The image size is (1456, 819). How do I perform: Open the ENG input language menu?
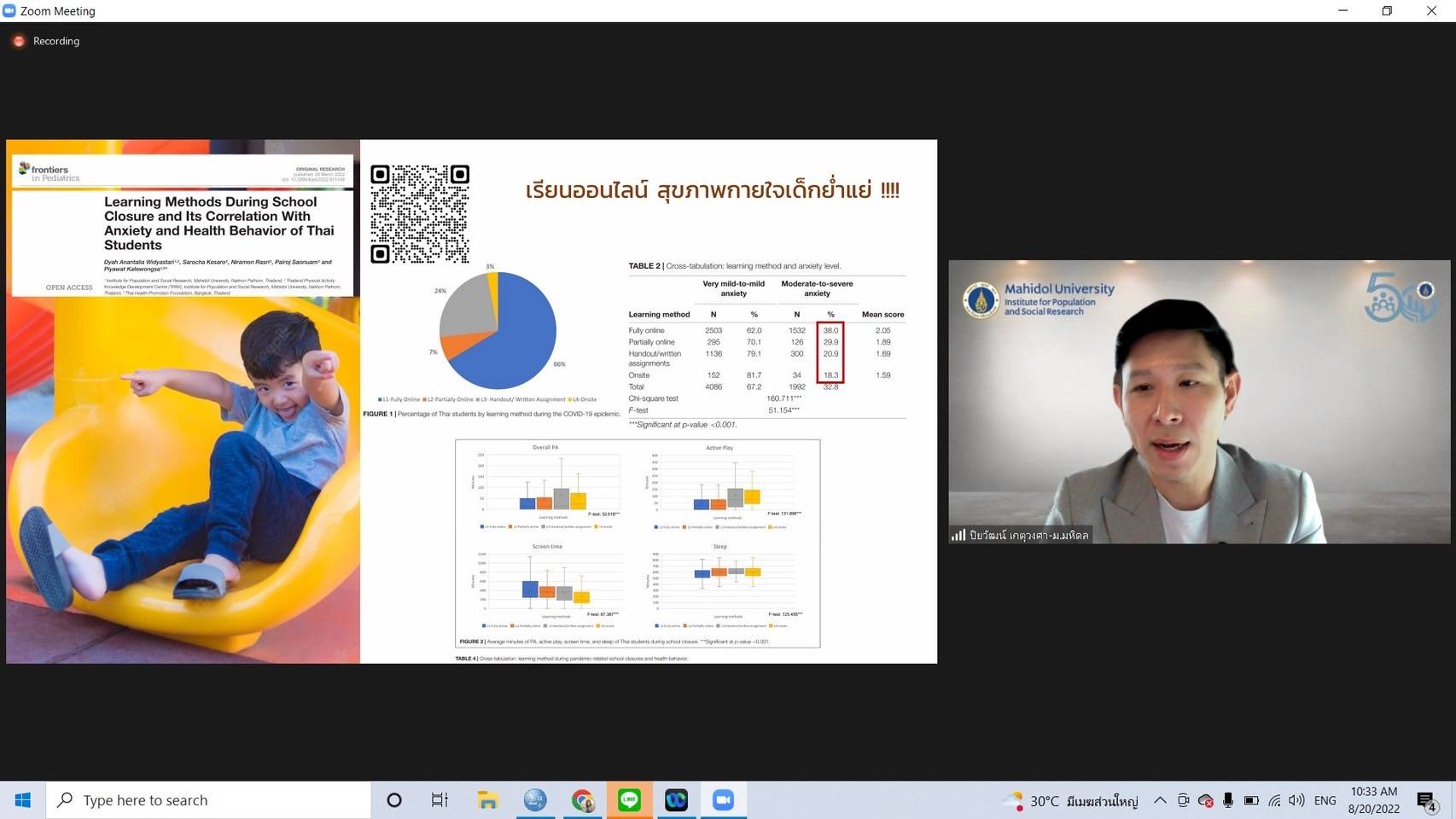[x=1325, y=800]
